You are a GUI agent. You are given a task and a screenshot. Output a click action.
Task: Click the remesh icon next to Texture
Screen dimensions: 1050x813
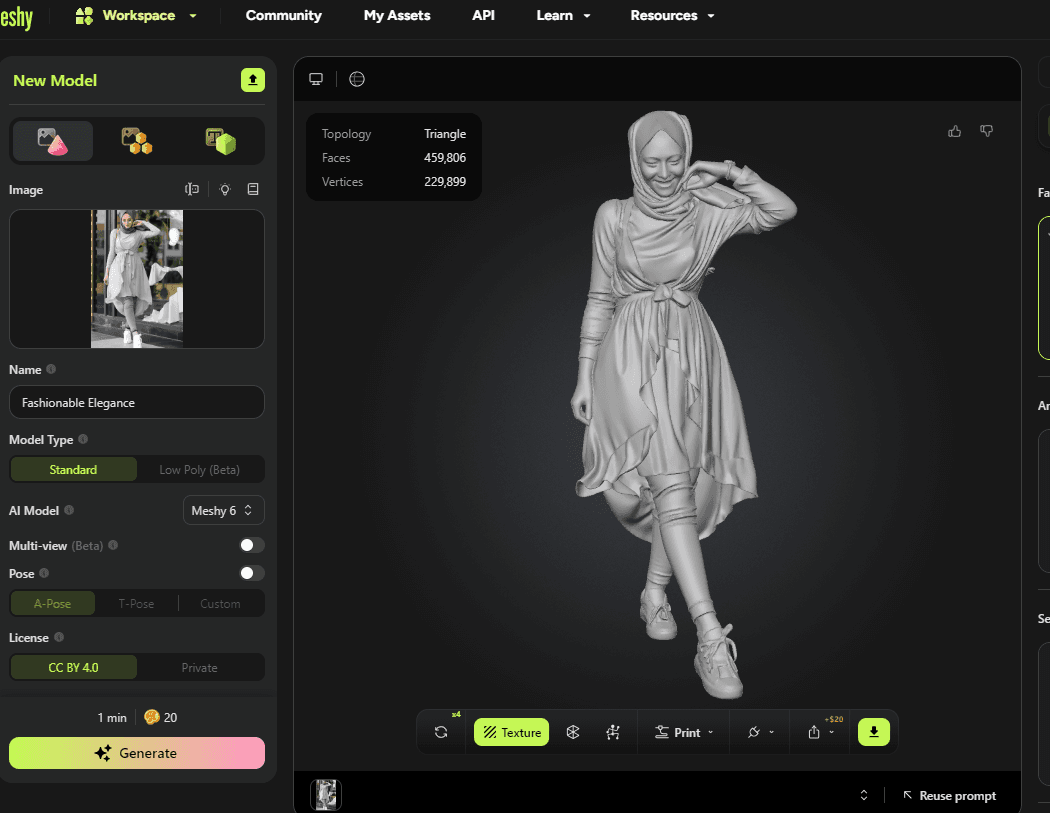[573, 732]
